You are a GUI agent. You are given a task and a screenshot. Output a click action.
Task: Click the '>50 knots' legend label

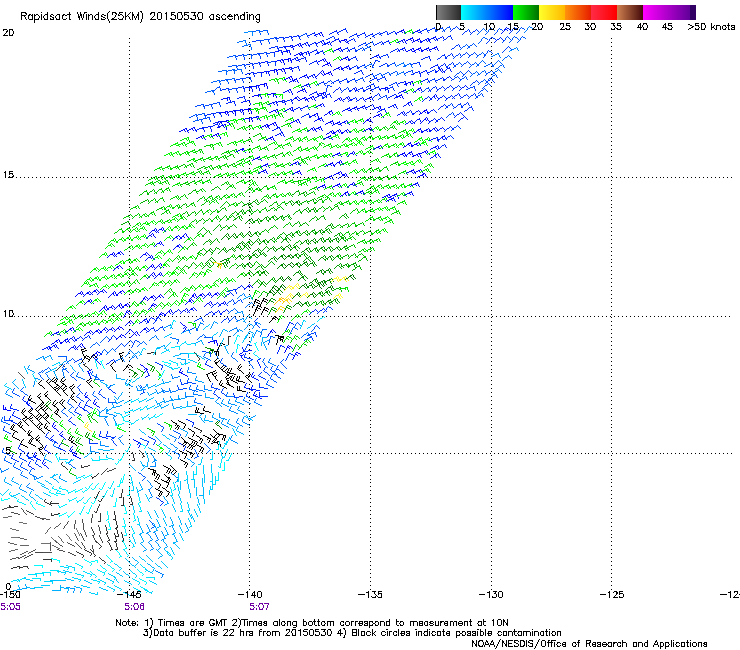coord(711,27)
